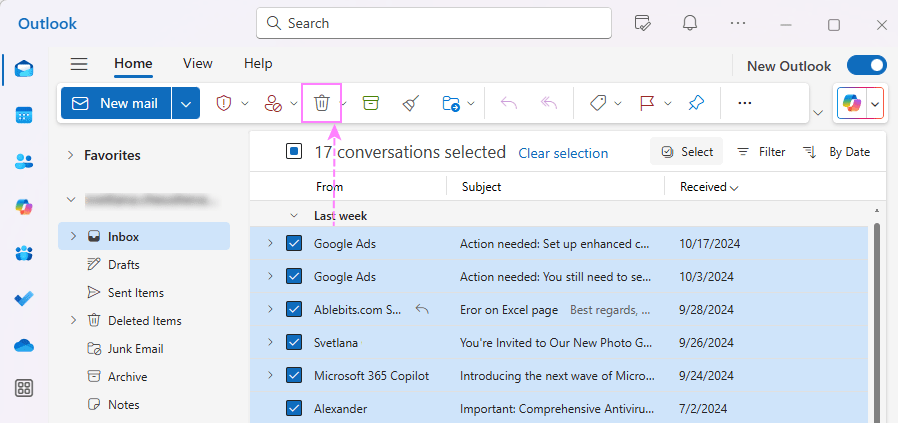The width and height of the screenshot is (898, 423).
Task: Archive the selected conversations
Action: click(x=371, y=103)
